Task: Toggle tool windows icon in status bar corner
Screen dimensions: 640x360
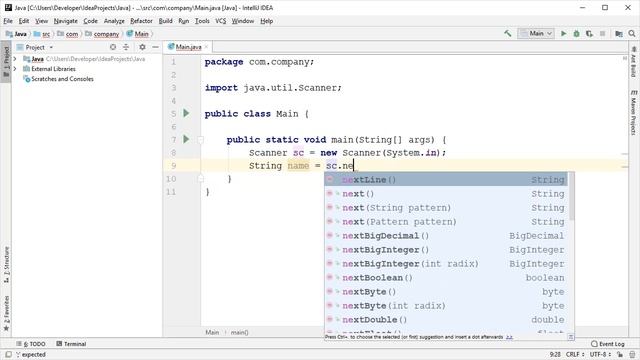Action: click(7, 354)
